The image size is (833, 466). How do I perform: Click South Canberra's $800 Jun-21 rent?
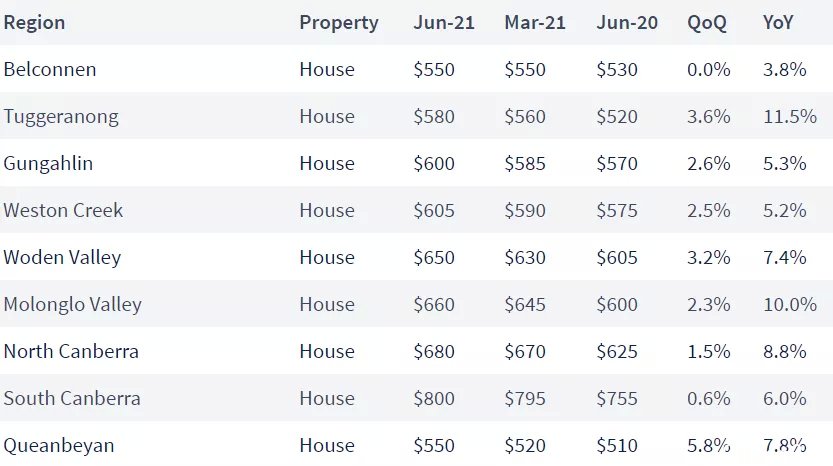tap(434, 399)
